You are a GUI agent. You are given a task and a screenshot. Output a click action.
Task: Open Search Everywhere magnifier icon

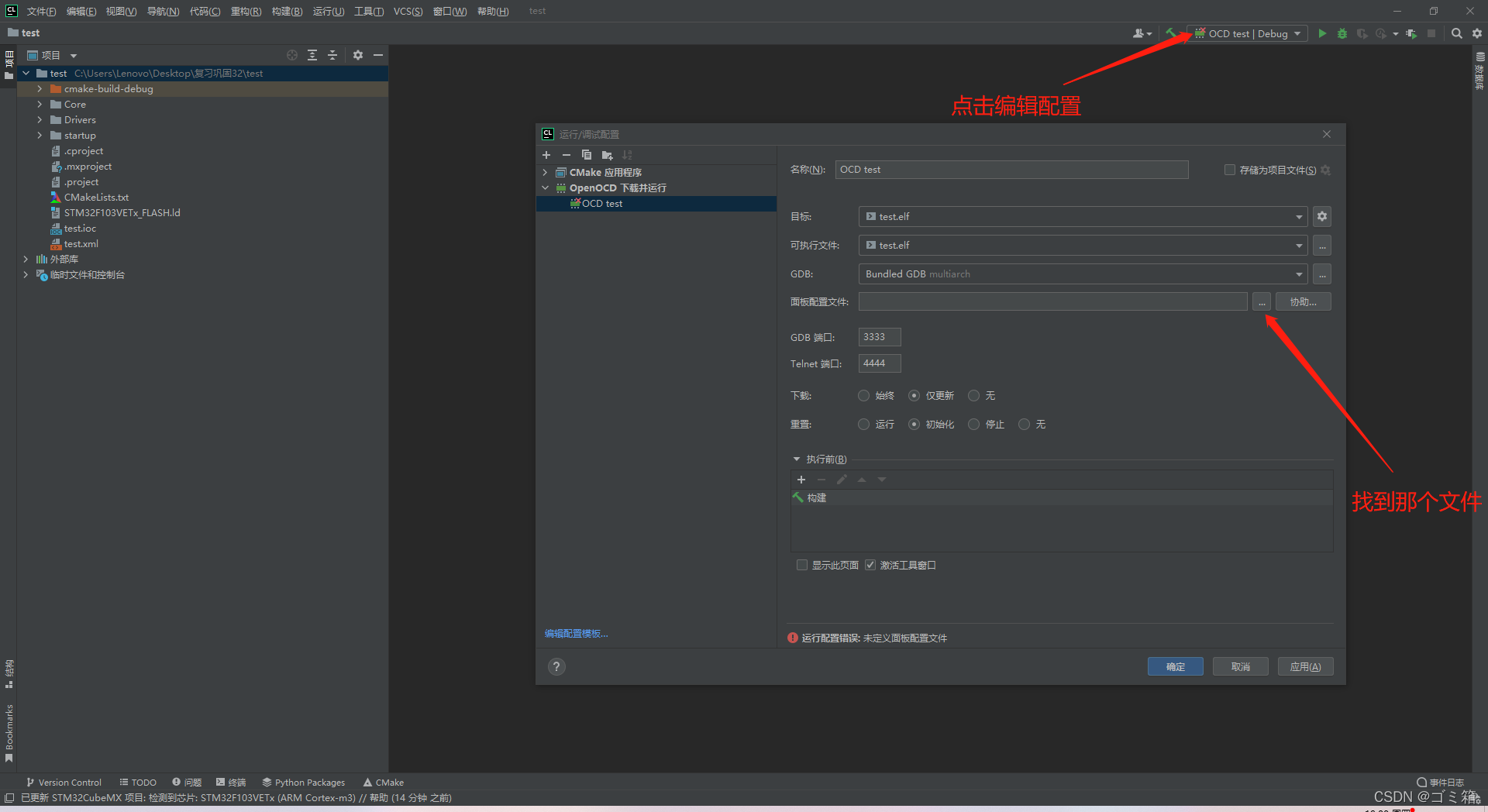[1457, 33]
